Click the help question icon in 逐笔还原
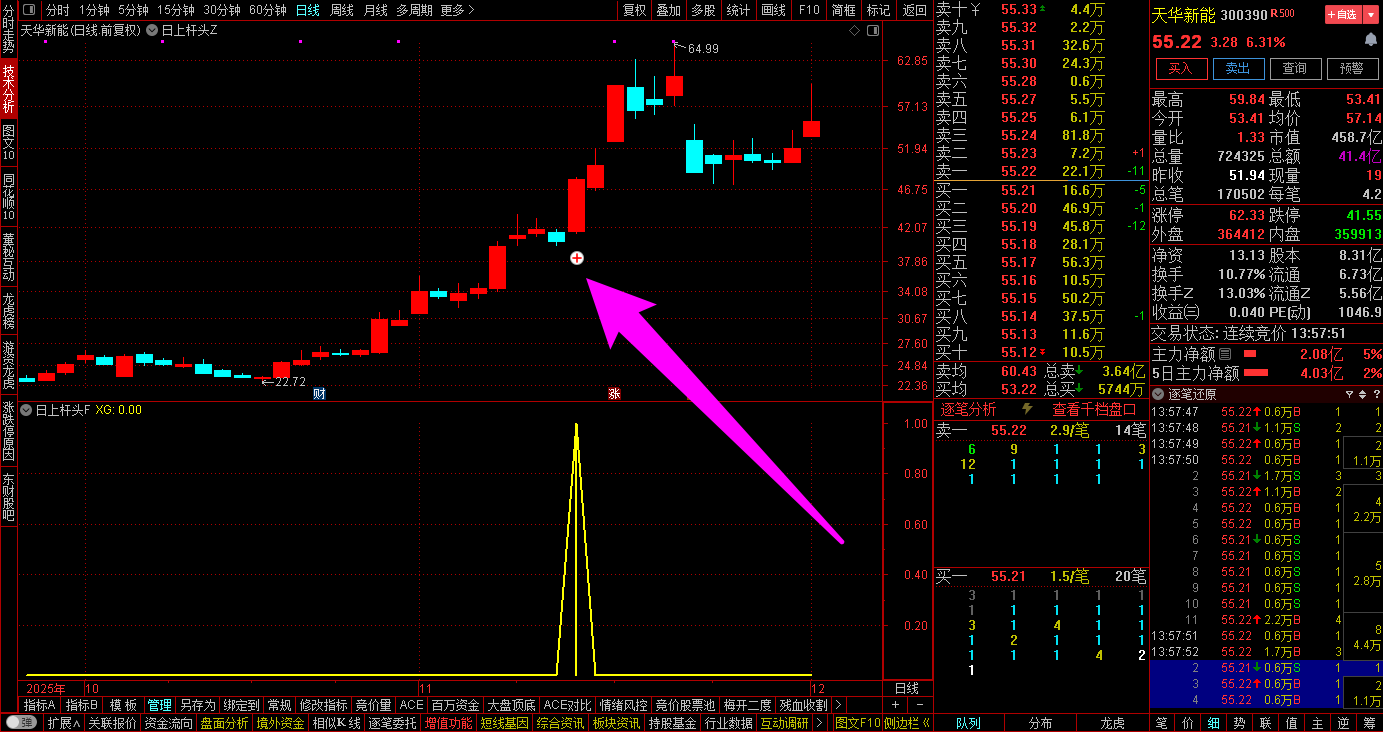 click(1375, 393)
